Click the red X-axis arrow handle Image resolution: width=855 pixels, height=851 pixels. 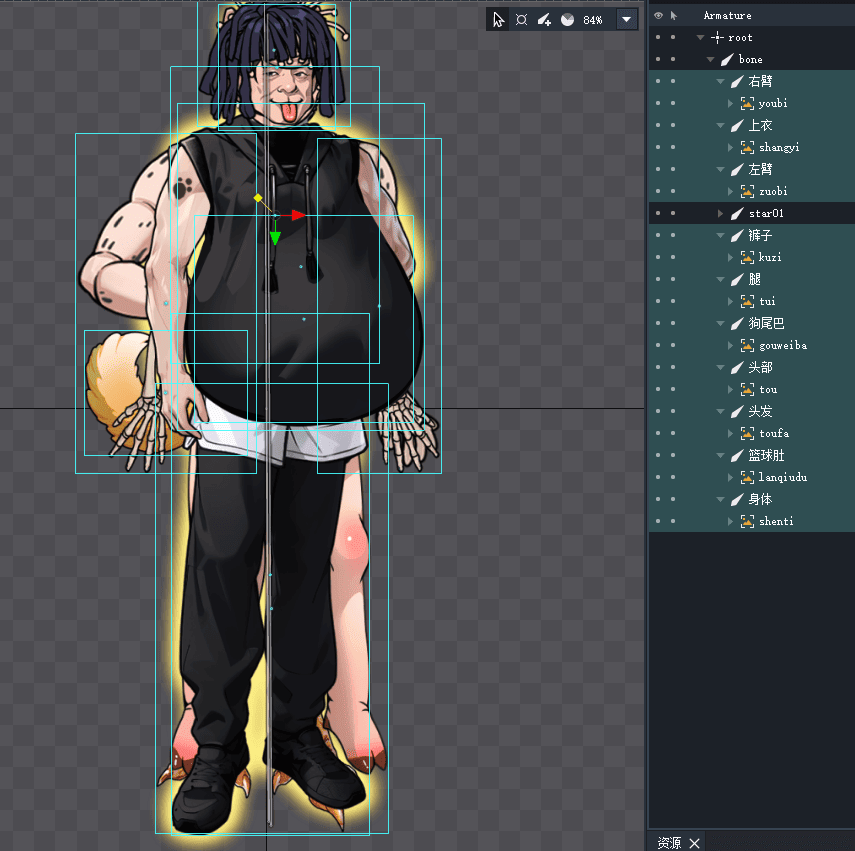298,215
